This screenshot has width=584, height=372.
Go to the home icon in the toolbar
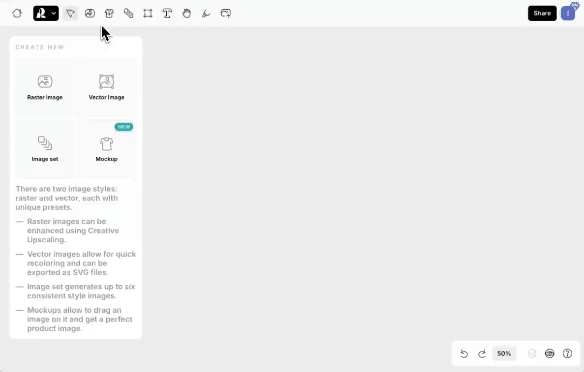17,13
